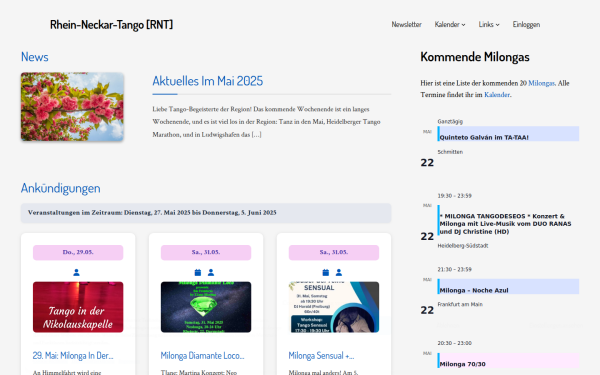Open the 29. Mai: Milonga In Der... title
Viewport: 600px width, 375px height.
tap(73, 355)
